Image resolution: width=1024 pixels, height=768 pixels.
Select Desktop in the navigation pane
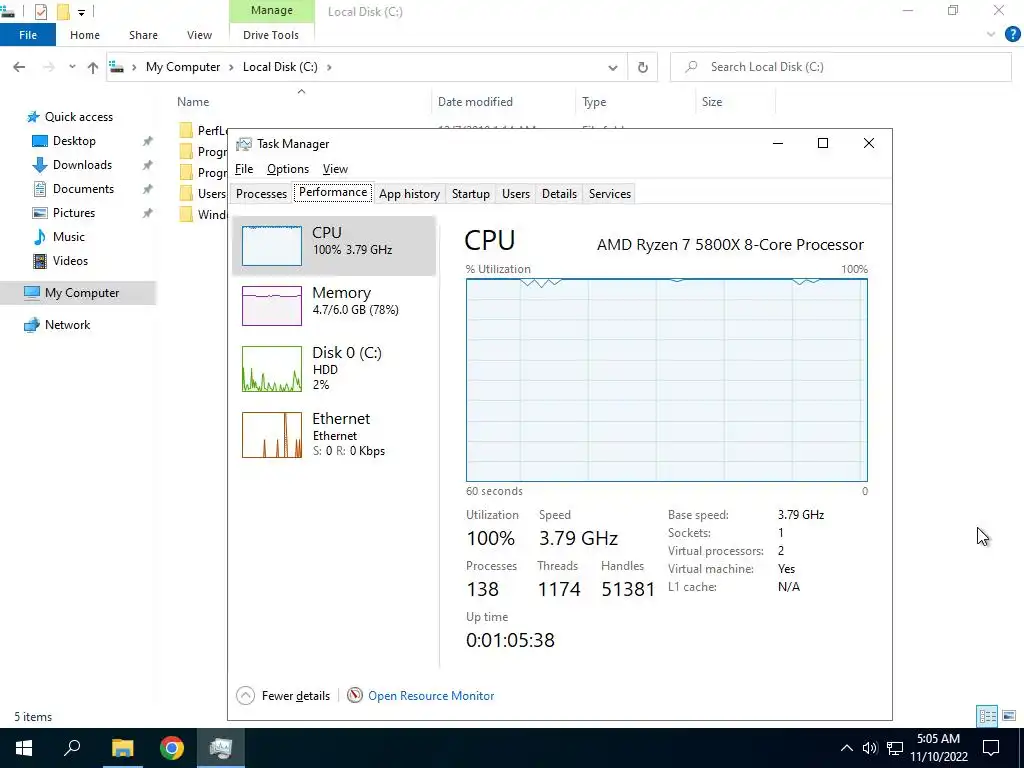(x=74, y=141)
